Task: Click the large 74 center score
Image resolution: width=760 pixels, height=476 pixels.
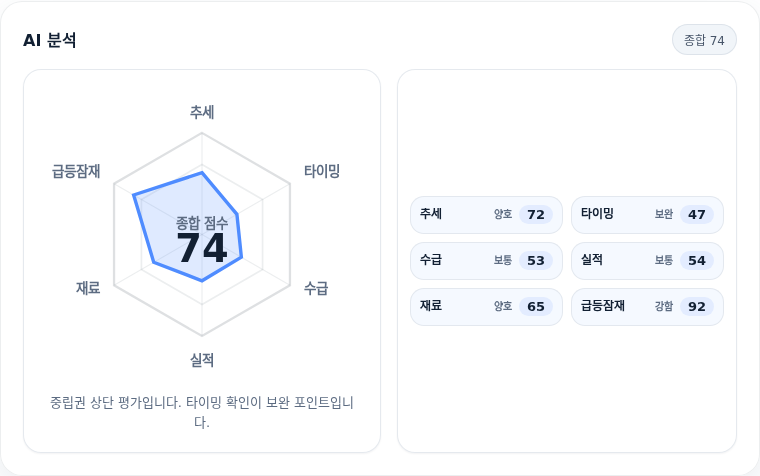Action: point(202,248)
